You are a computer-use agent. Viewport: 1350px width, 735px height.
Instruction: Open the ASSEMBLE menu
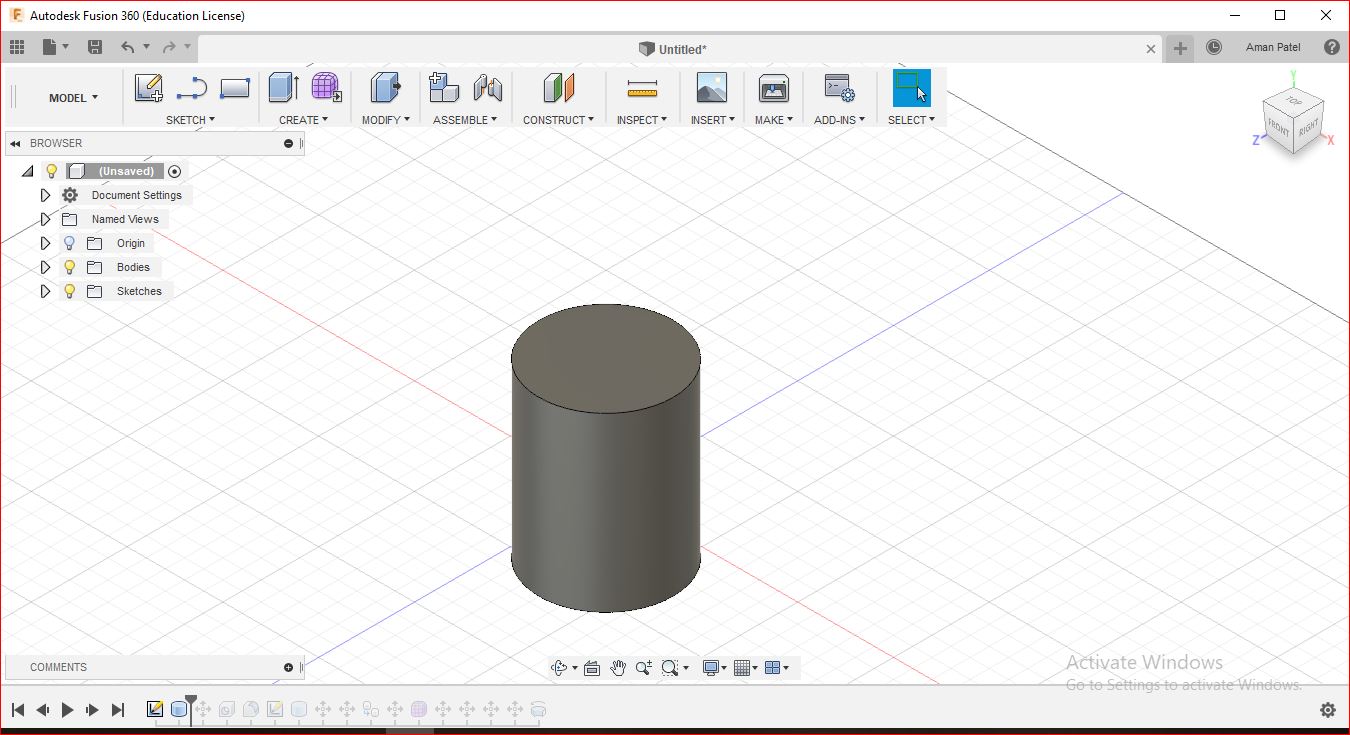(465, 120)
